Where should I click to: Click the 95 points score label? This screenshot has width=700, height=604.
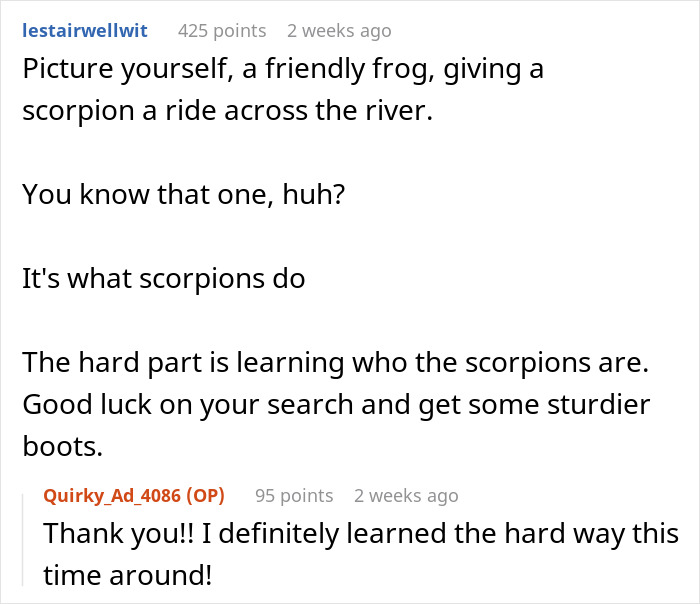tap(294, 496)
